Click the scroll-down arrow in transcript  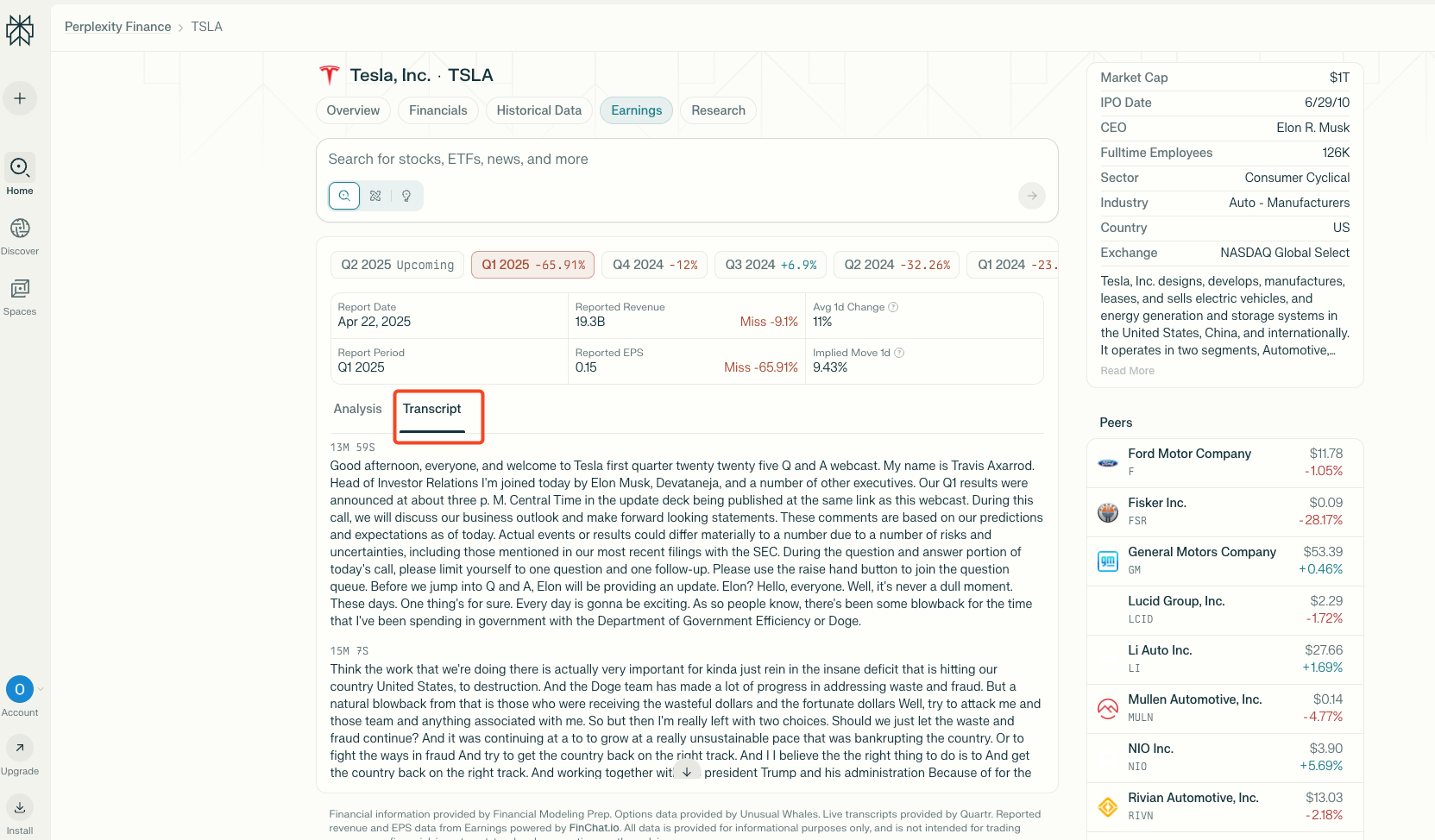click(x=687, y=771)
